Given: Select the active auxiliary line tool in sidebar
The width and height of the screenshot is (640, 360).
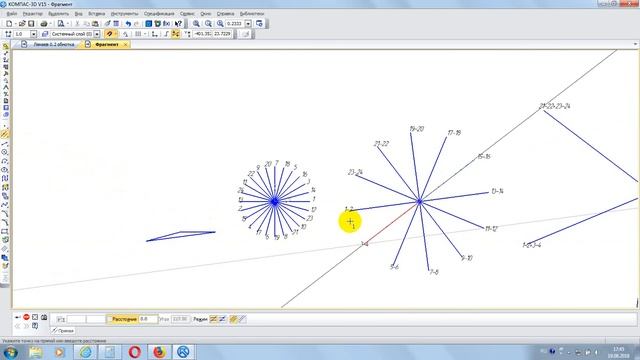Looking at the screenshot, I should click(x=5, y=134).
